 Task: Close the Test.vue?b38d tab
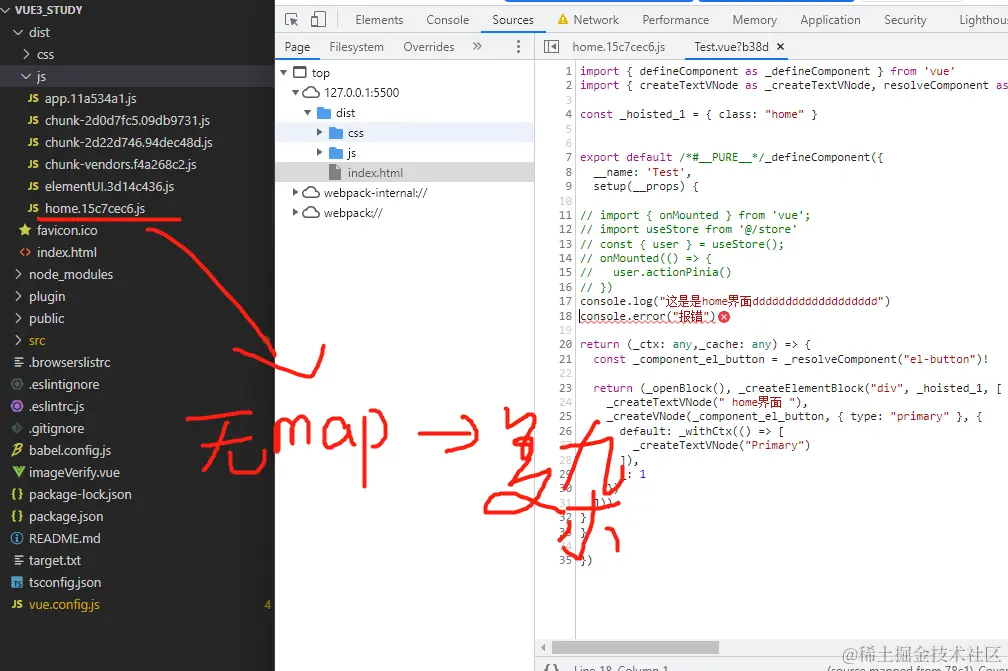coord(780,46)
